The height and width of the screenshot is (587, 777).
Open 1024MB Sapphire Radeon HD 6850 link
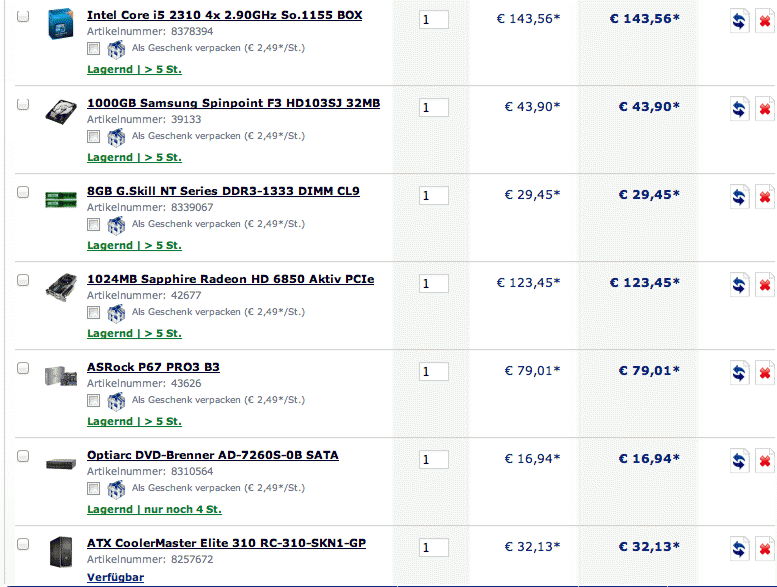click(x=230, y=279)
